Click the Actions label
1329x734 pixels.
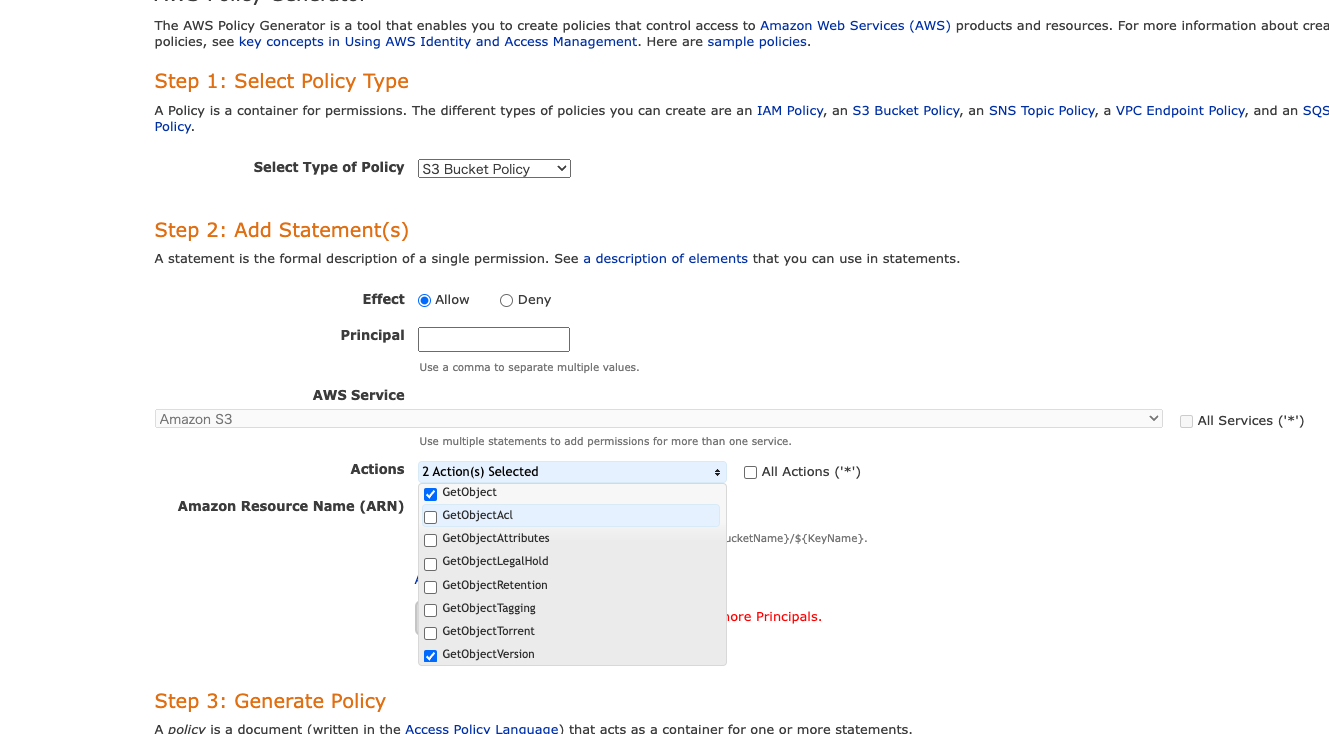[377, 469]
